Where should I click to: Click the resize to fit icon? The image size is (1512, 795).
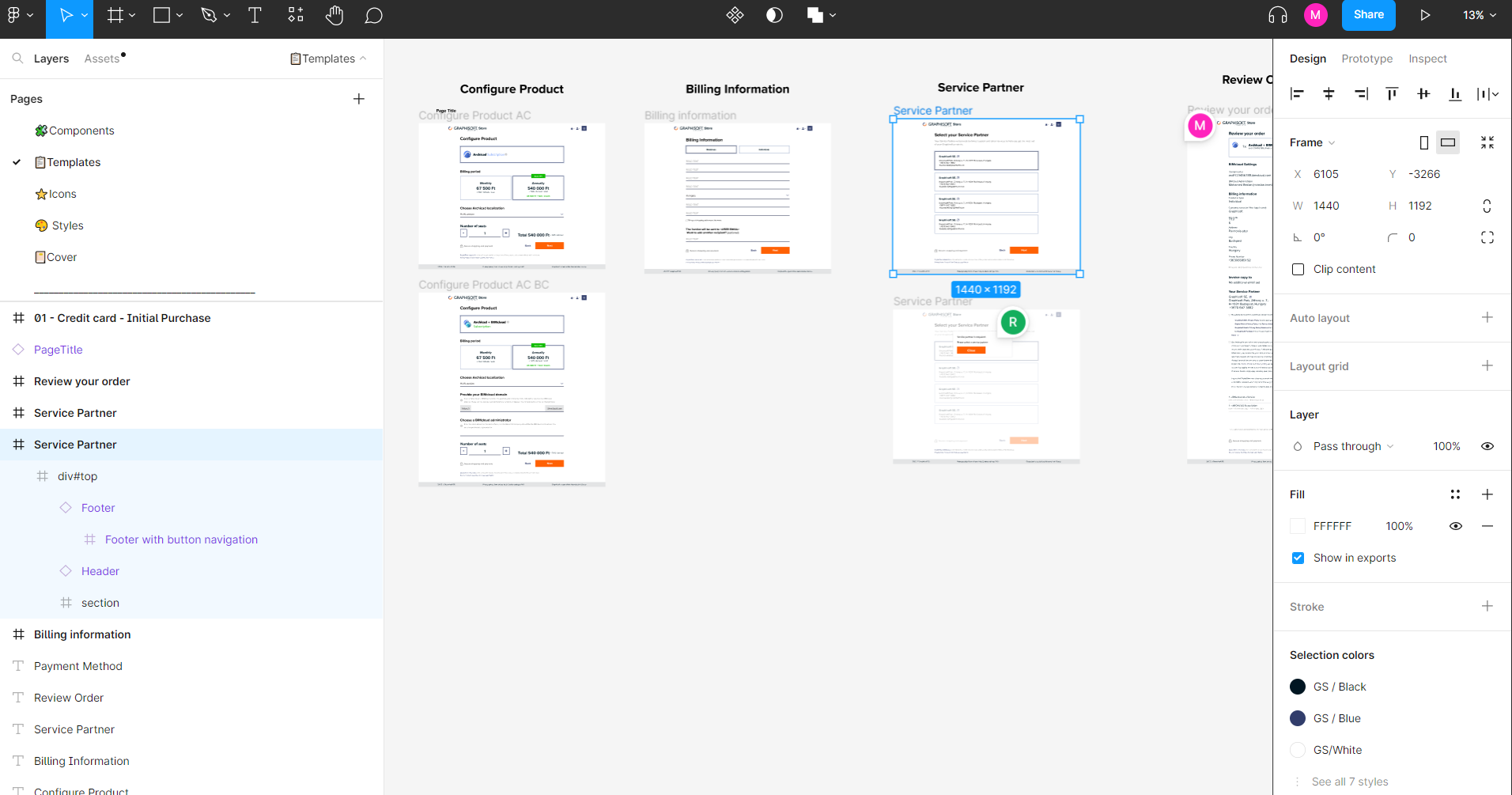[1487, 142]
